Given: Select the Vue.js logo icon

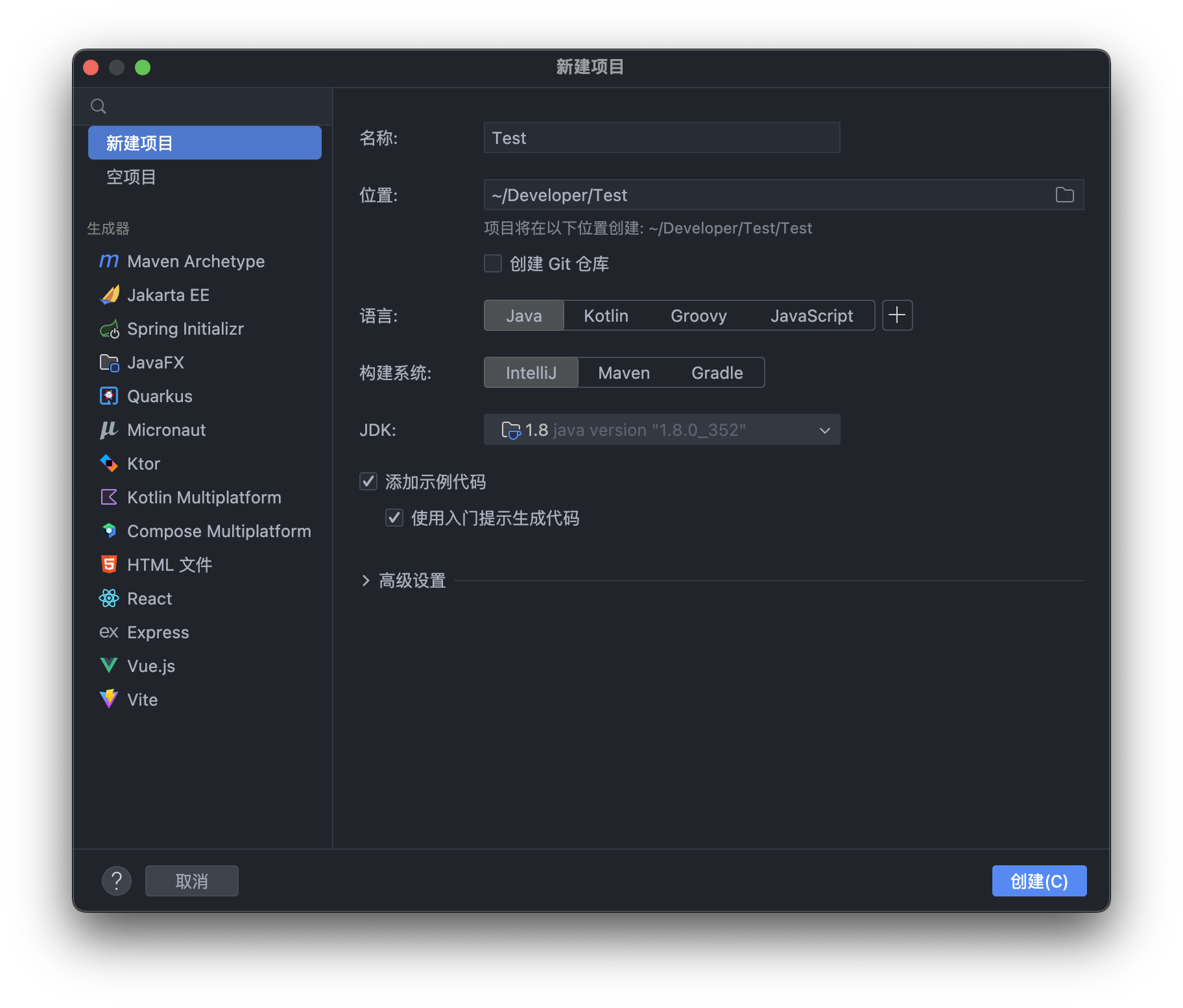Looking at the screenshot, I should point(109,666).
